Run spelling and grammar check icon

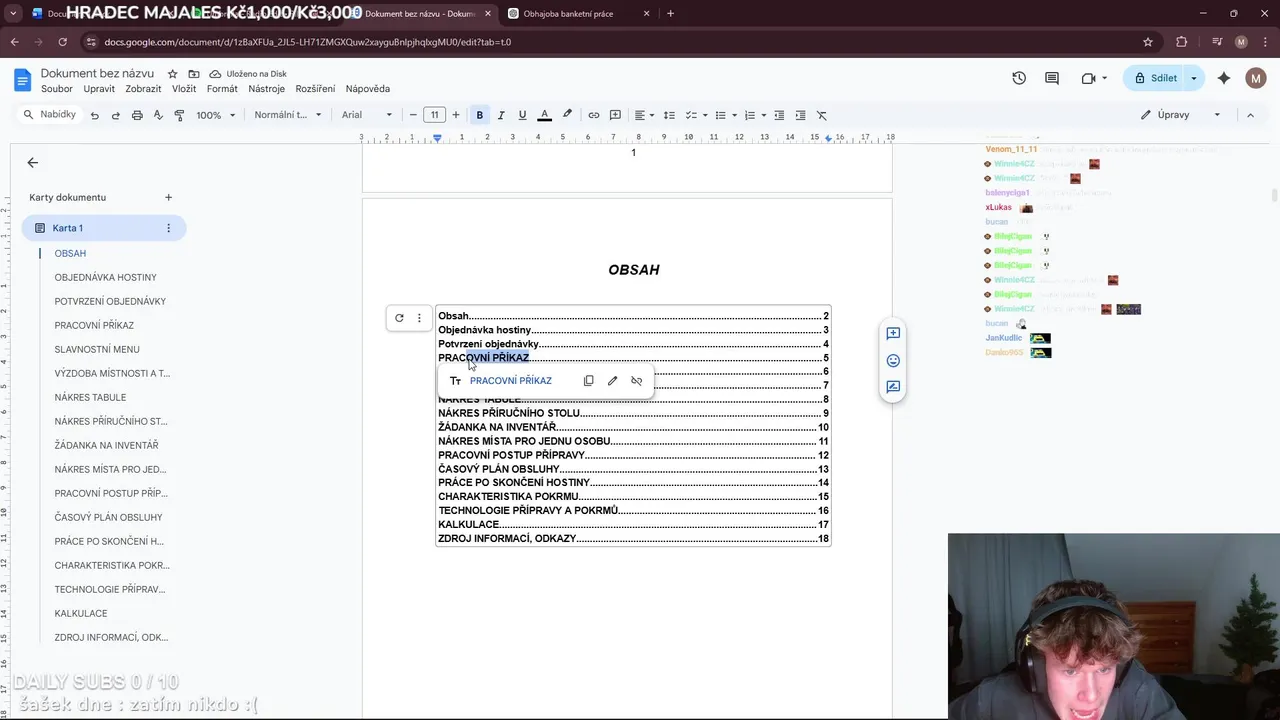[x=158, y=115]
